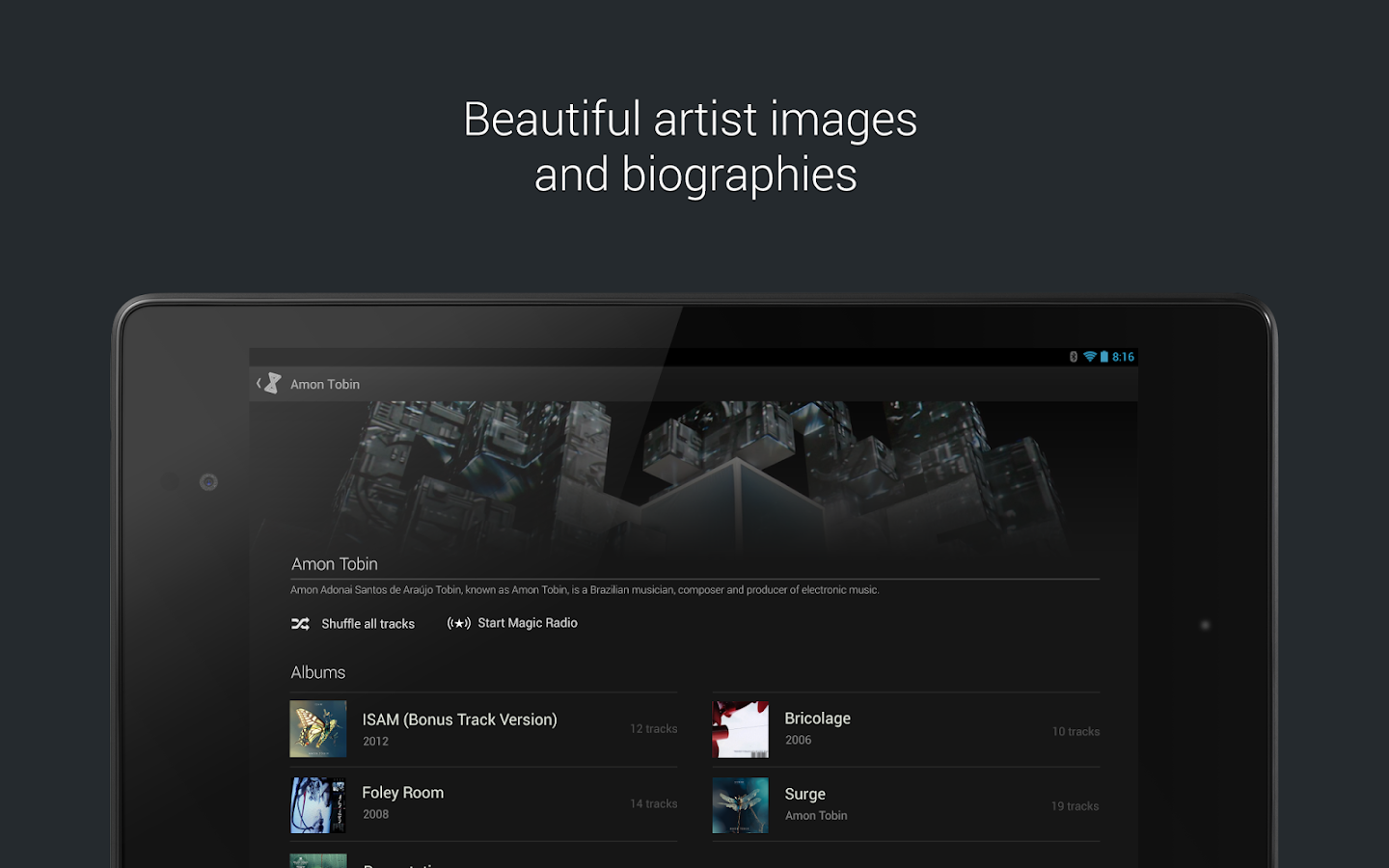Open the Wi-Fi status icon
Viewport: 1389px width, 868px height.
pos(1088,356)
